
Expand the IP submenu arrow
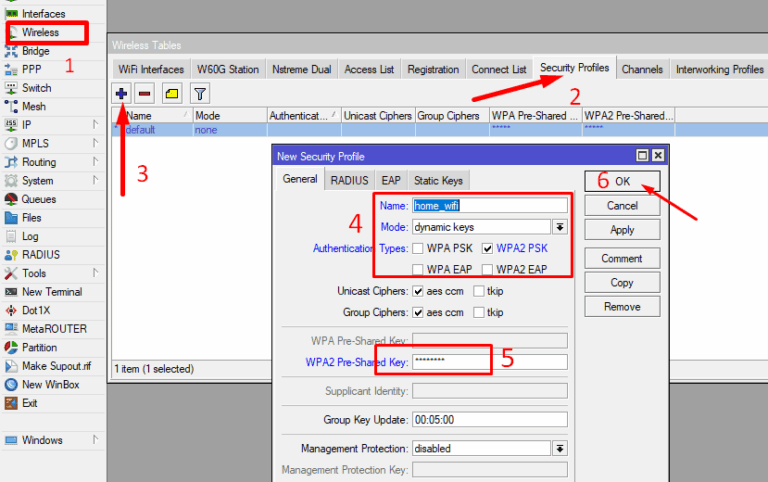pos(96,124)
